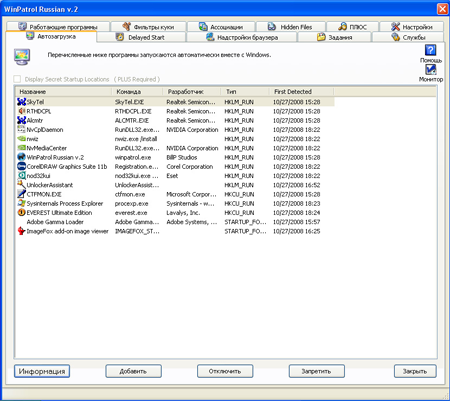
Task: Click the Отключить button
Action: (x=225, y=371)
